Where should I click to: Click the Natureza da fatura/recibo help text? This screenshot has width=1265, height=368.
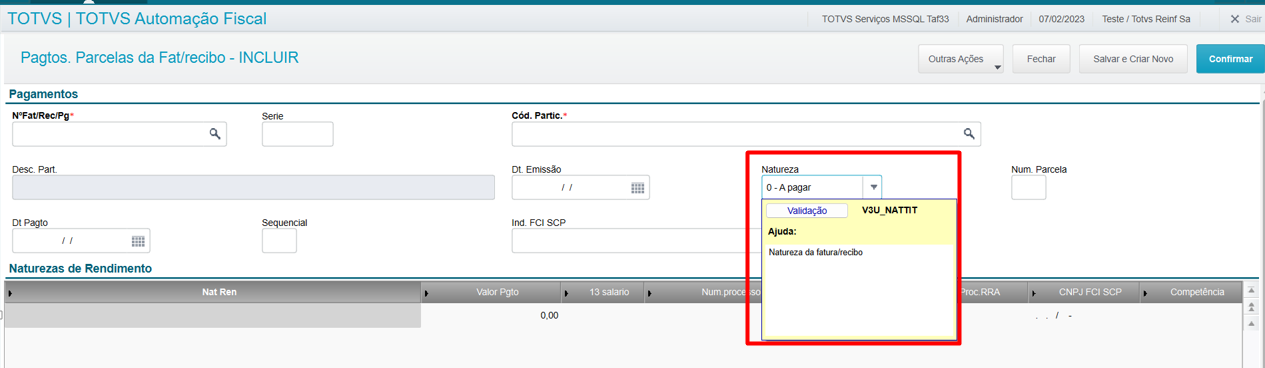click(x=816, y=252)
